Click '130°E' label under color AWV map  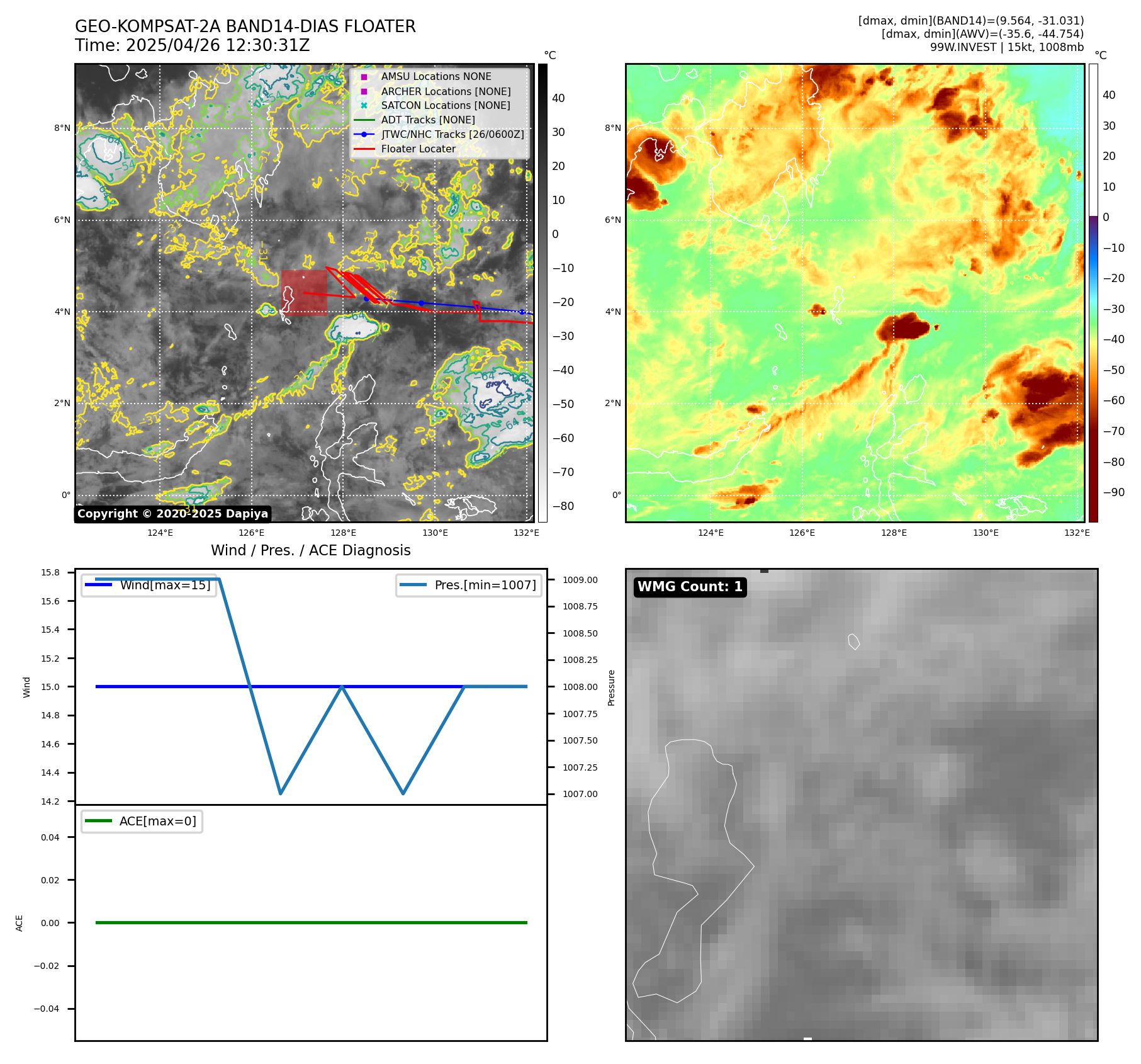coord(986,533)
